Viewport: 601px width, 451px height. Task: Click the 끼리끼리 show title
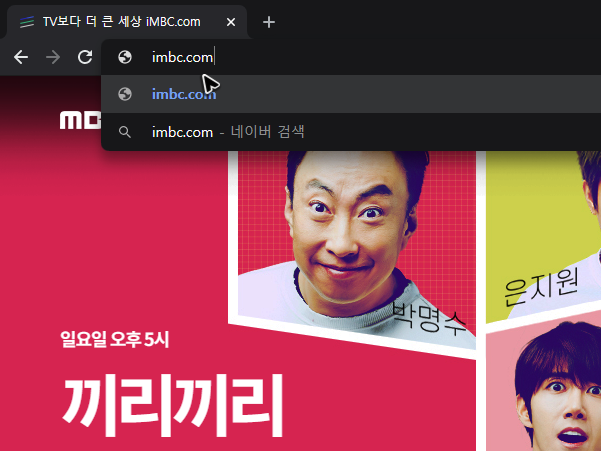172,405
